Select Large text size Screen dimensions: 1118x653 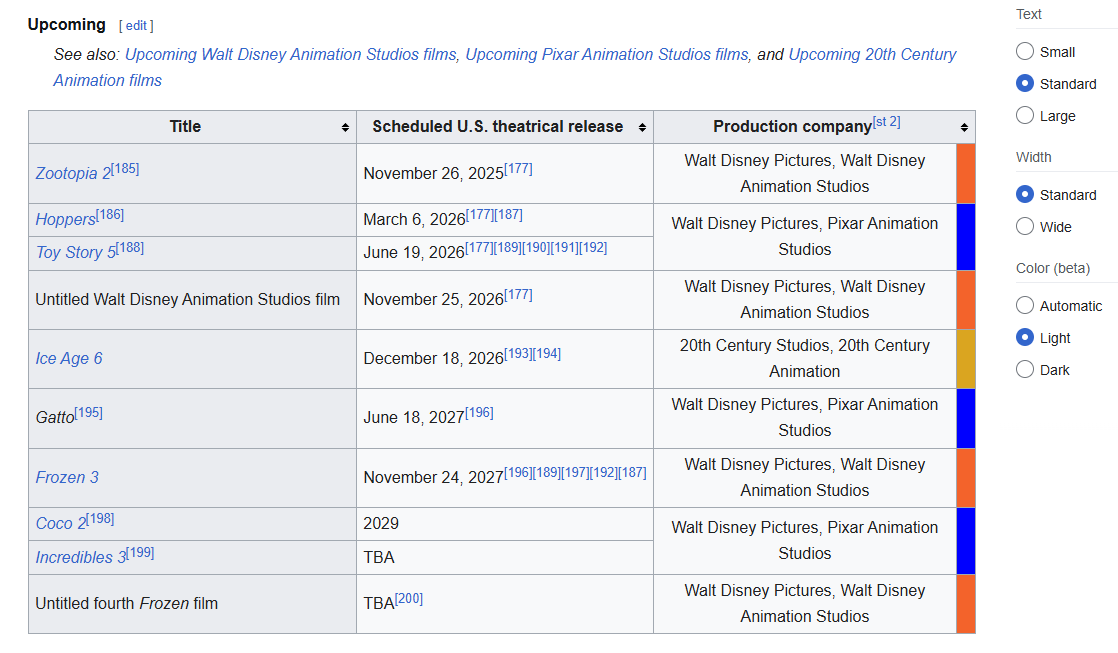pyautogui.click(x=1025, y=115)
